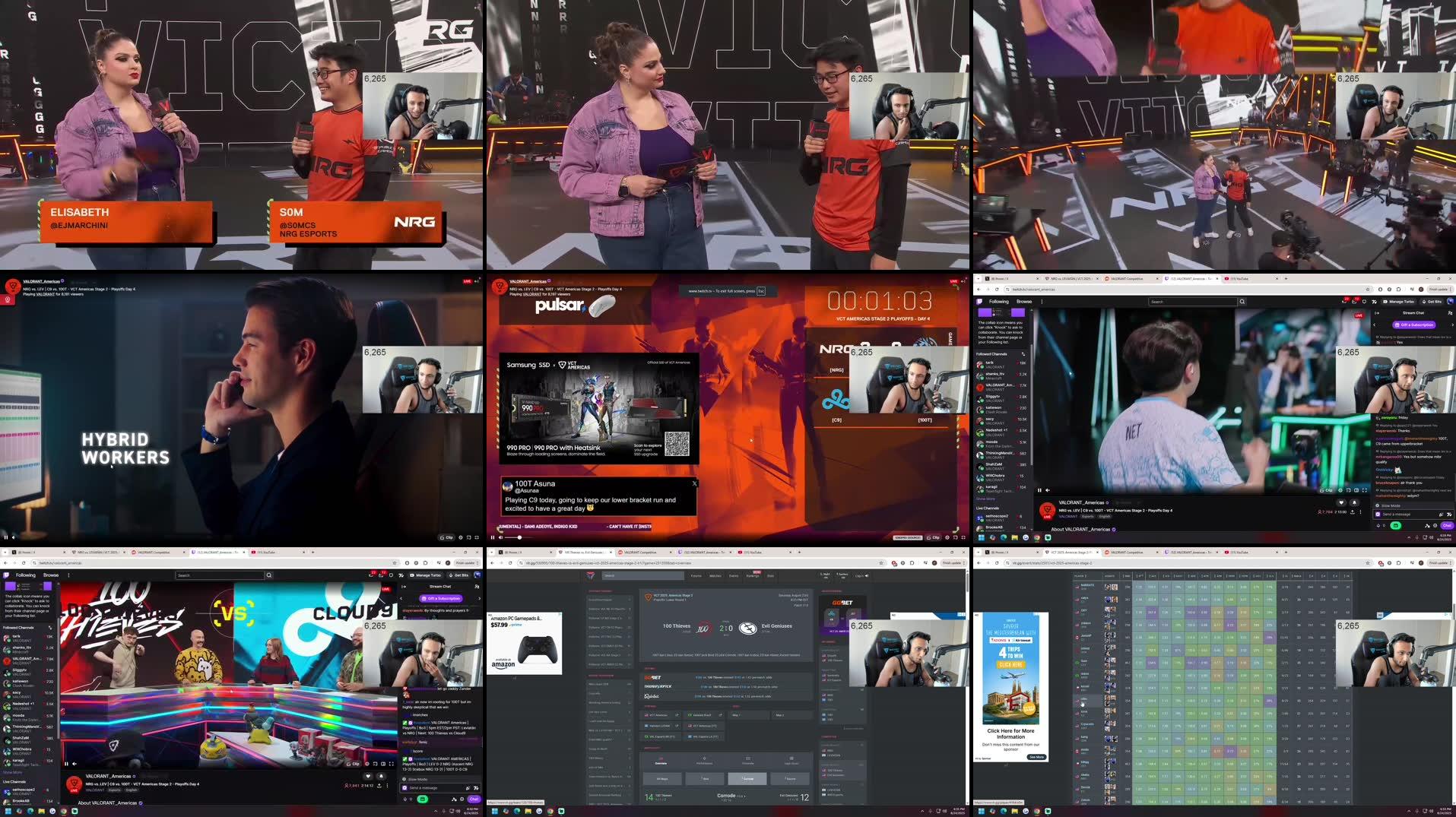Select the Performance tab on VLR match page

(704, 761)
